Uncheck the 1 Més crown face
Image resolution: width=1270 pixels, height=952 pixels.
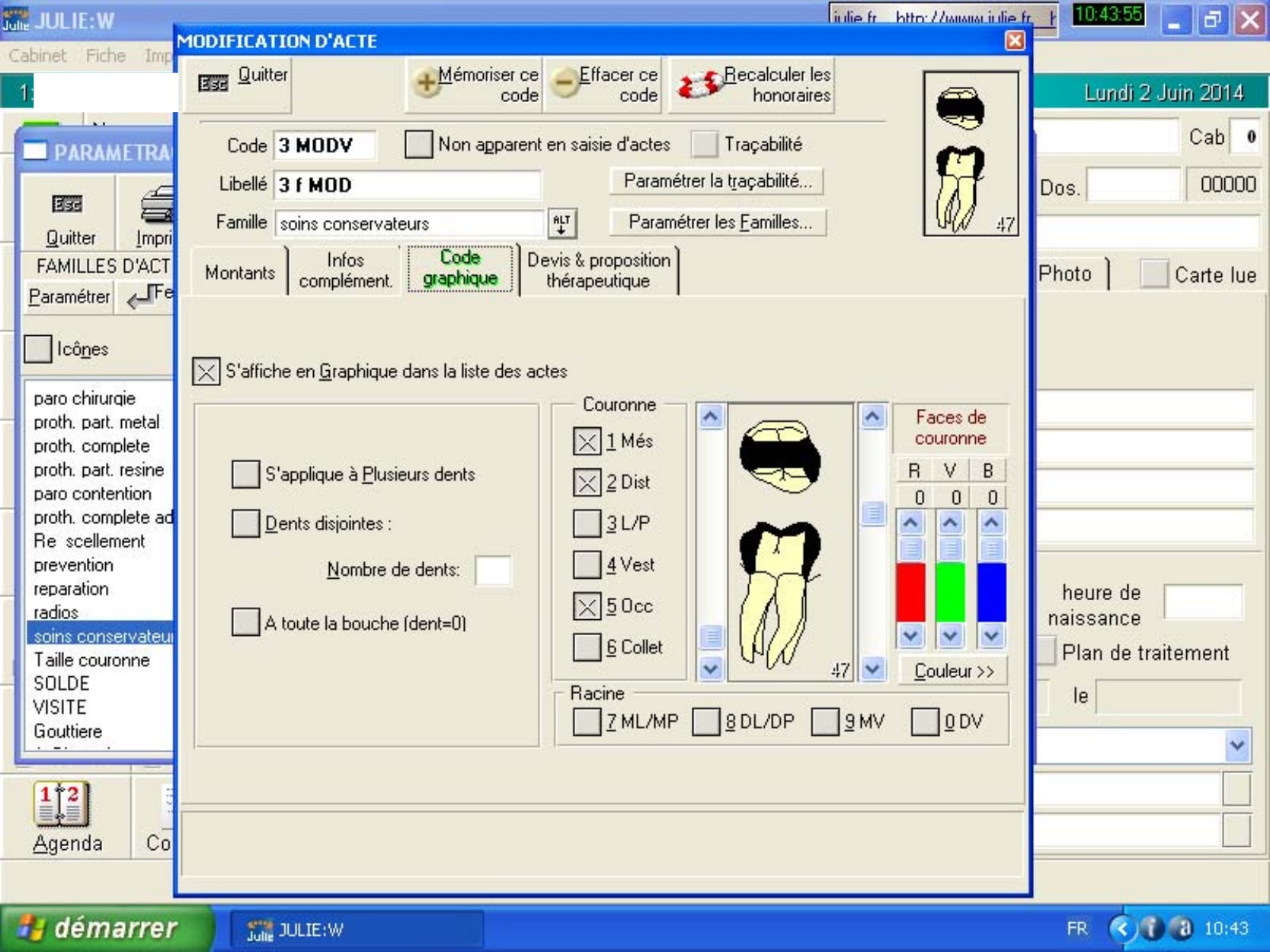(x=587, y=441)
